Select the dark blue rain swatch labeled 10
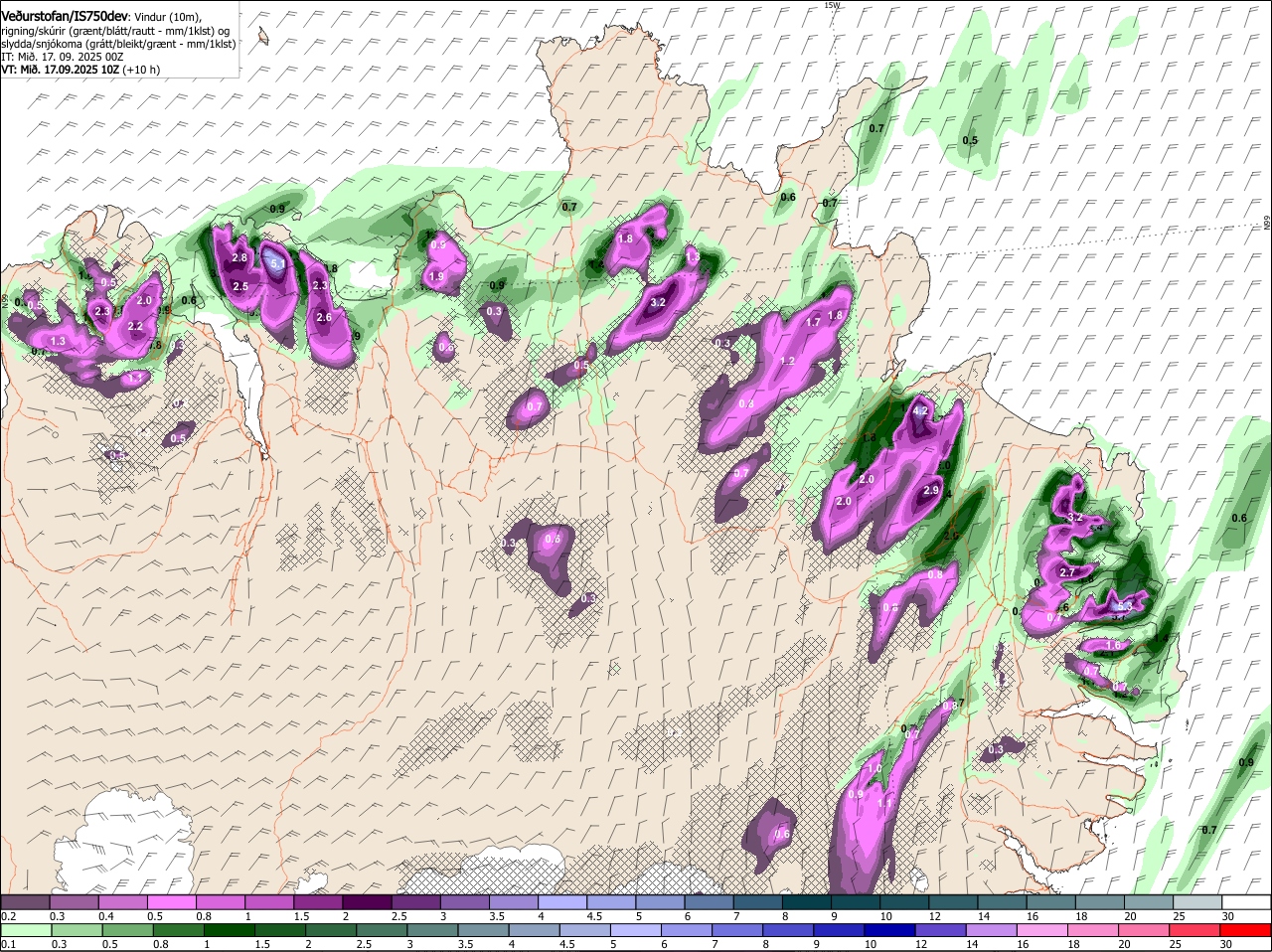 click(889, 930)
